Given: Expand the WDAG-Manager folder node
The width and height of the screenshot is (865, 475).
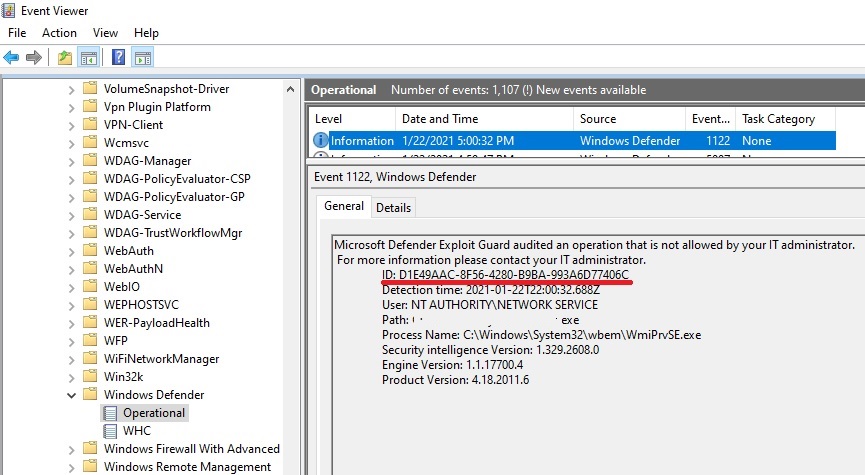Looking at the screenshot, I should pyautogui.click(x=71, y=161).
